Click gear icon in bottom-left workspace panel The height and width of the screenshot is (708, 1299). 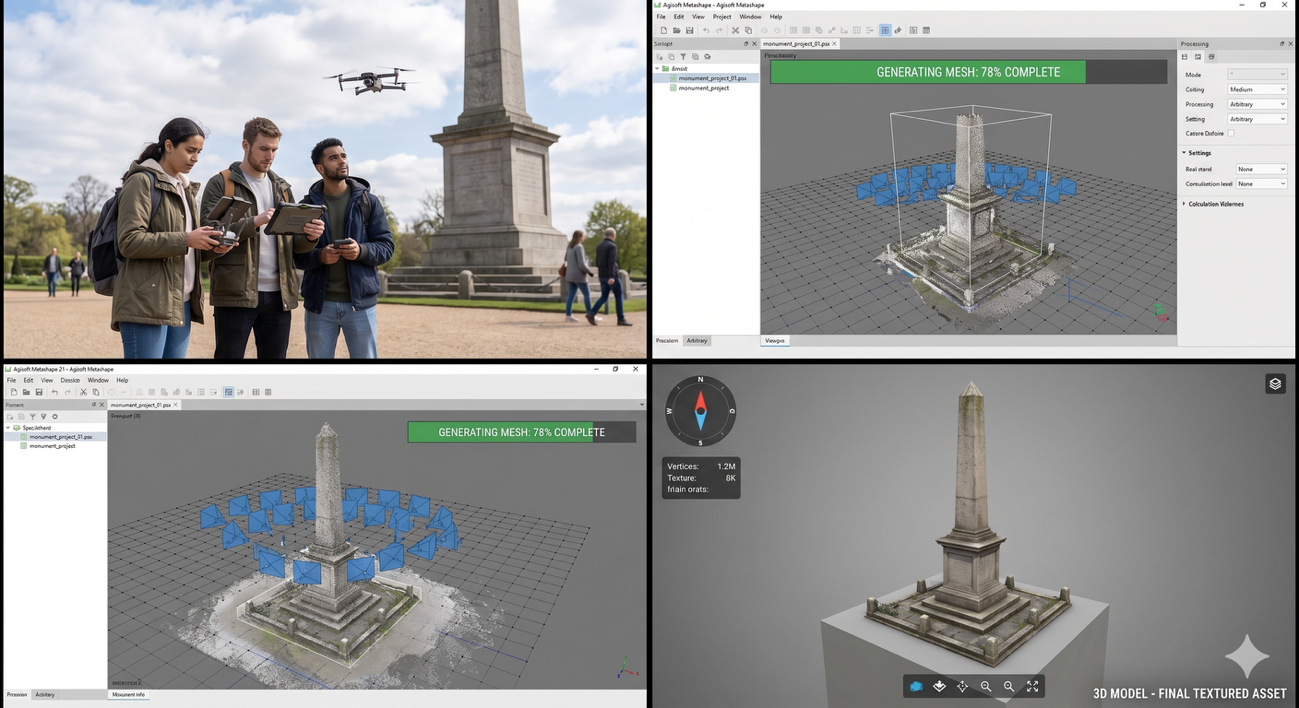(55, 417)
